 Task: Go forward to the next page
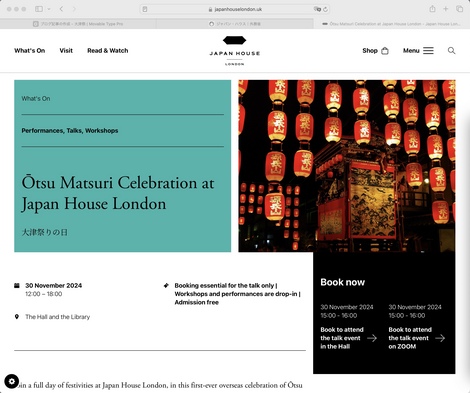click(74, 9)
